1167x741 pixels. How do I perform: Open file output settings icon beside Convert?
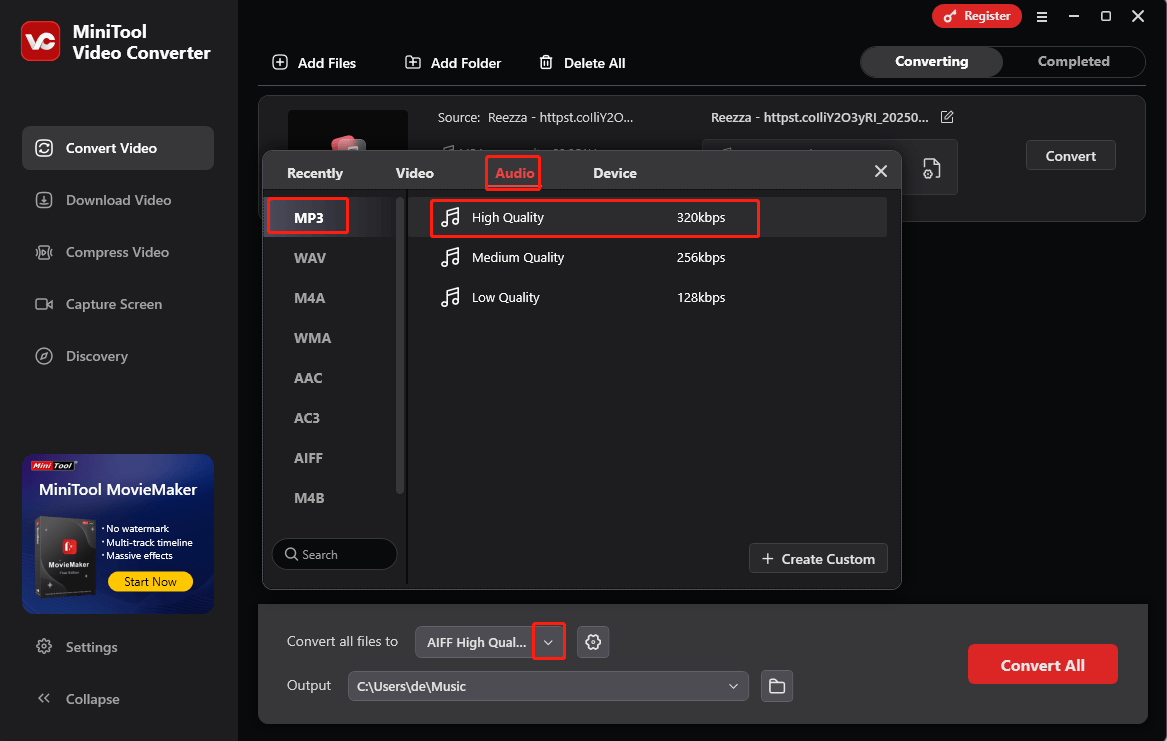click(x=931, y=168)
